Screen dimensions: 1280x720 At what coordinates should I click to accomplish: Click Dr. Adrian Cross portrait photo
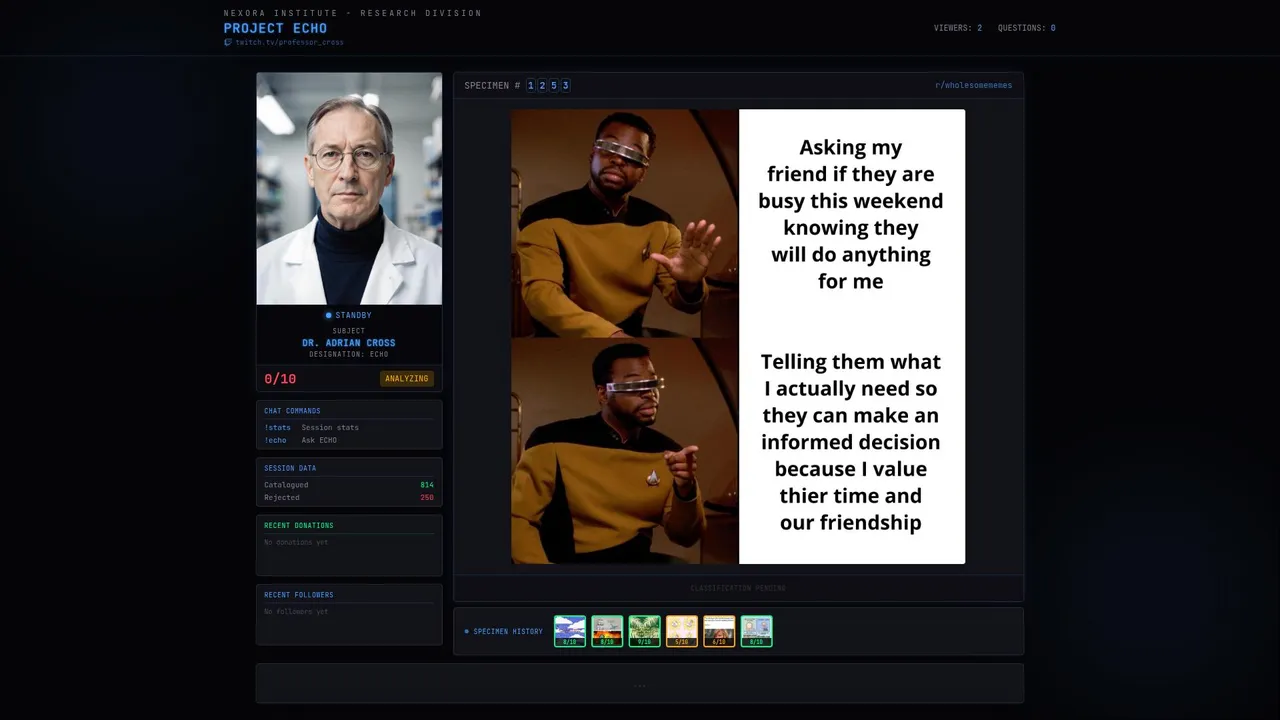(x=349, y=188)
